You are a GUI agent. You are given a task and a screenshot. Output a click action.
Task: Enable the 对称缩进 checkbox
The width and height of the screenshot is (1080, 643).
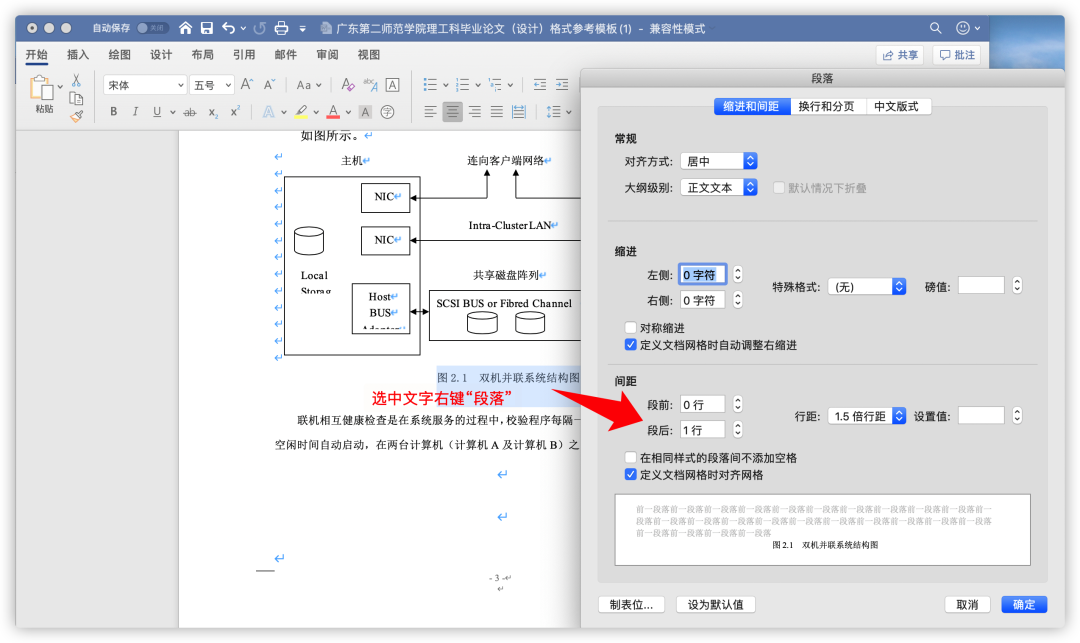pos(631,328)
